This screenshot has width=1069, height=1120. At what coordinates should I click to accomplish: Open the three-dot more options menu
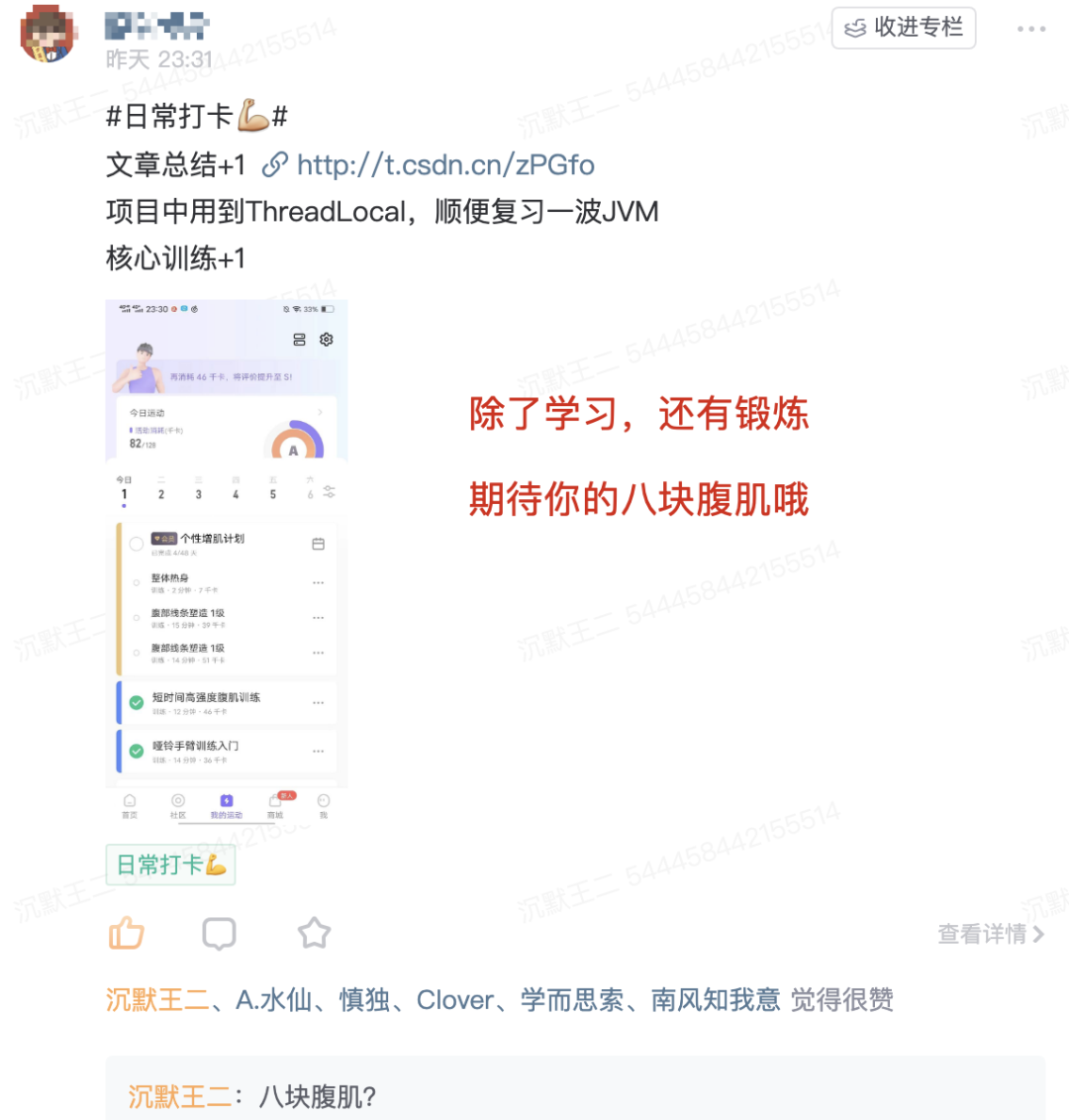pos(1031,29)
